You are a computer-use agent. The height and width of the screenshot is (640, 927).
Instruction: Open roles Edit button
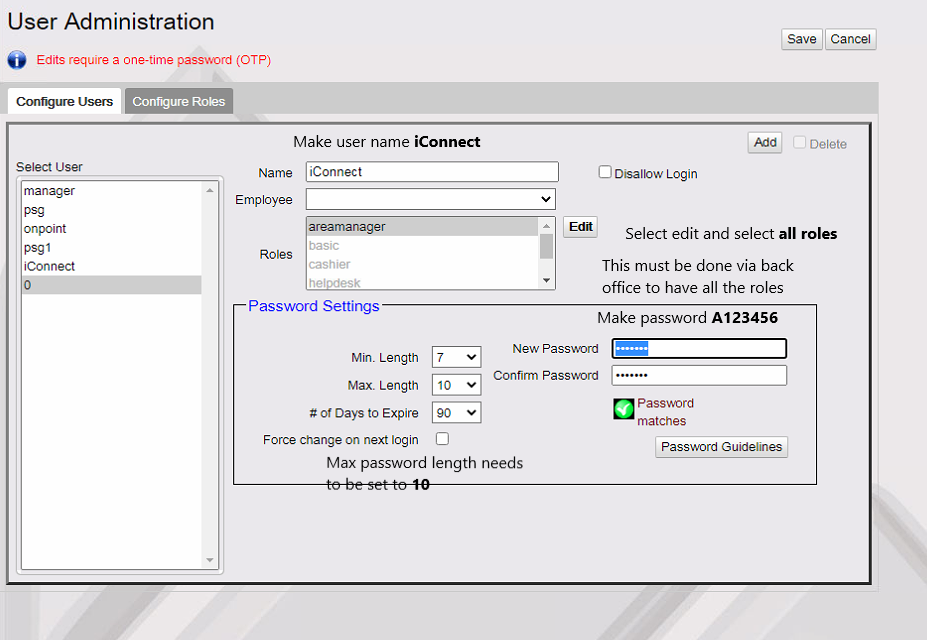(581, 227)
